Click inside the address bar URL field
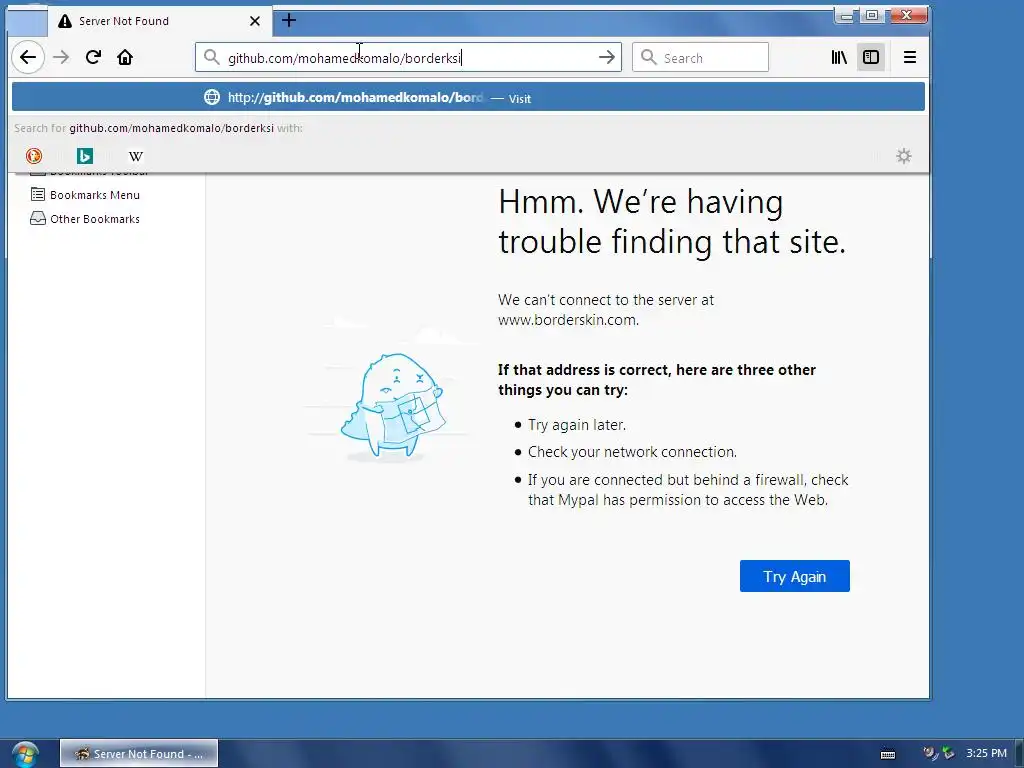This screenshot has height=768, width=1024. coord(409,58)
